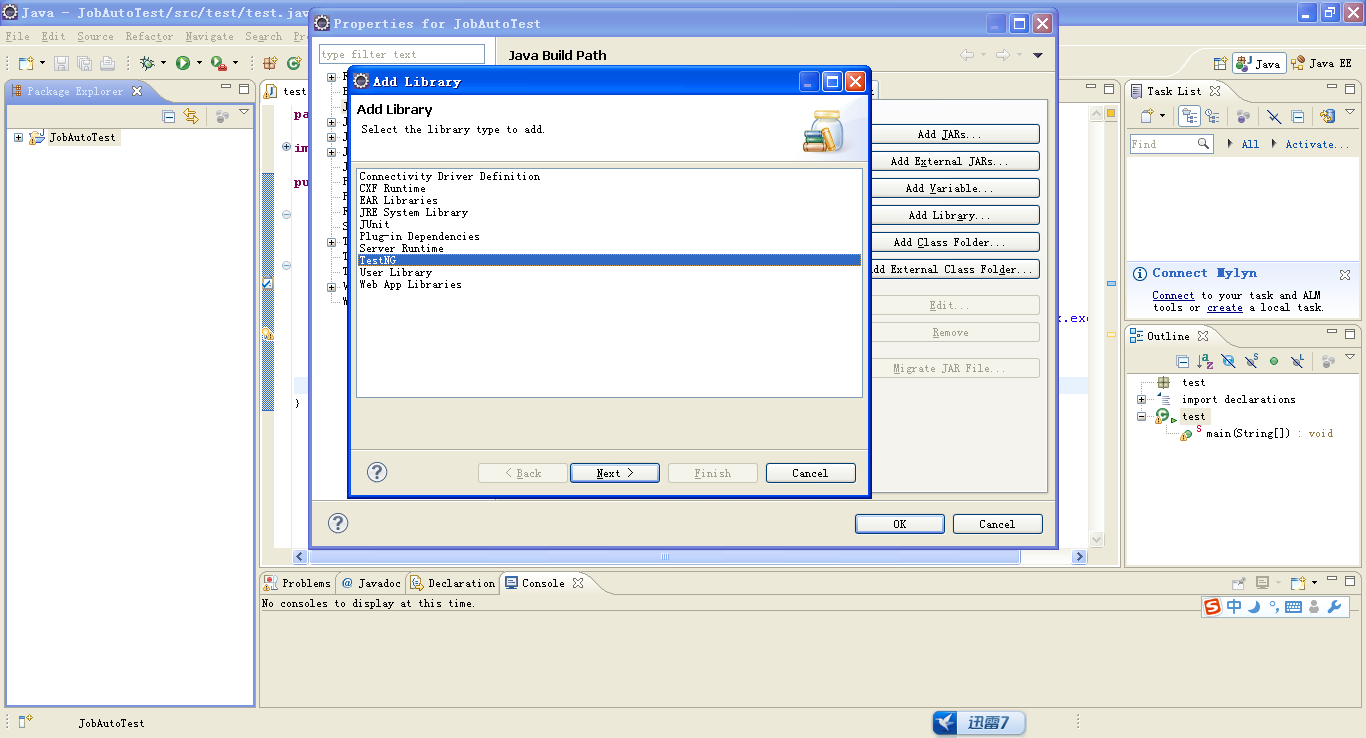Click Add Variable button
Screen dimensions: 1366x738
point(949,188)
